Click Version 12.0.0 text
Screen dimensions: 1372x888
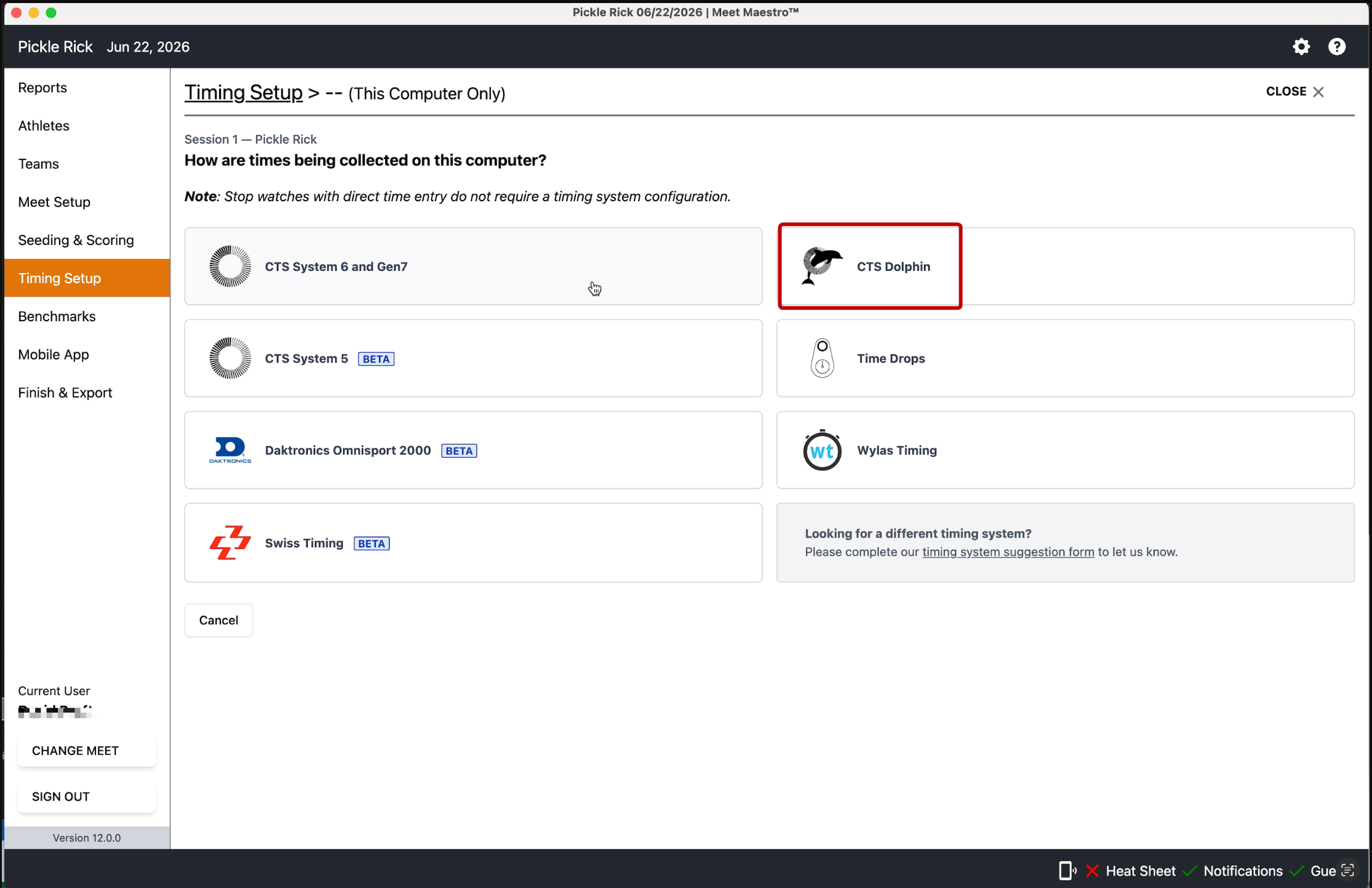[87, 838]
